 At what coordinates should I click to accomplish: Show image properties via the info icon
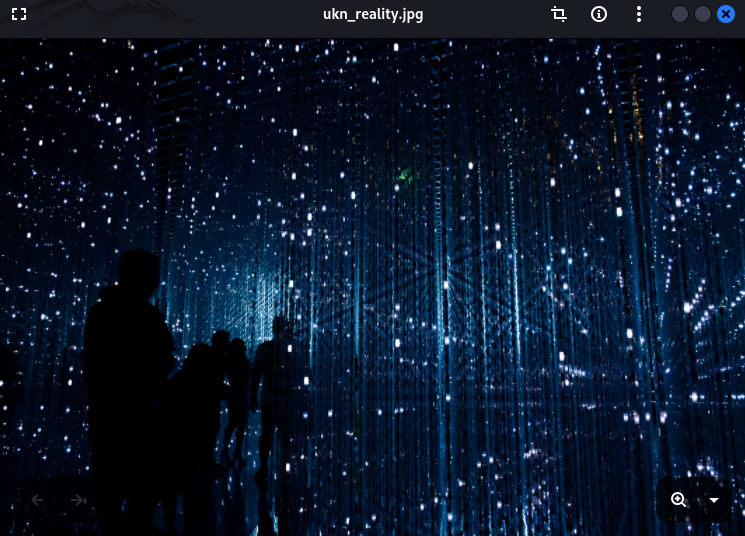599,14
